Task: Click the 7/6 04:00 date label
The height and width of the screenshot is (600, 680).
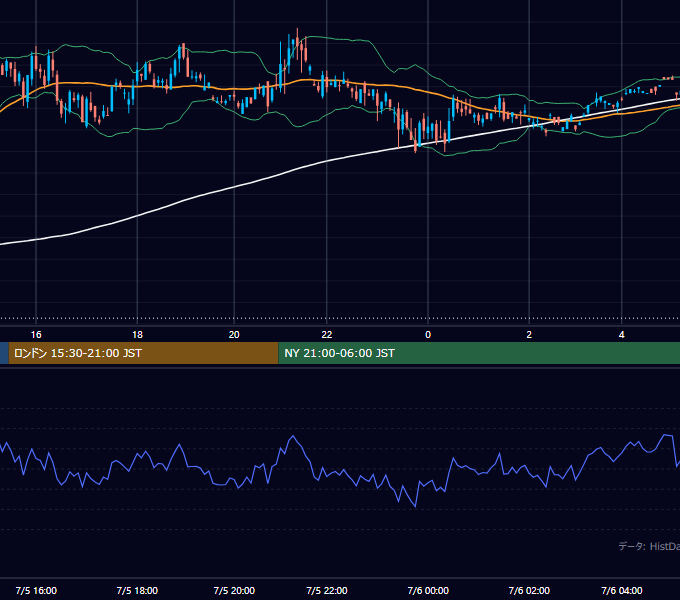Action: coord(621,590)
